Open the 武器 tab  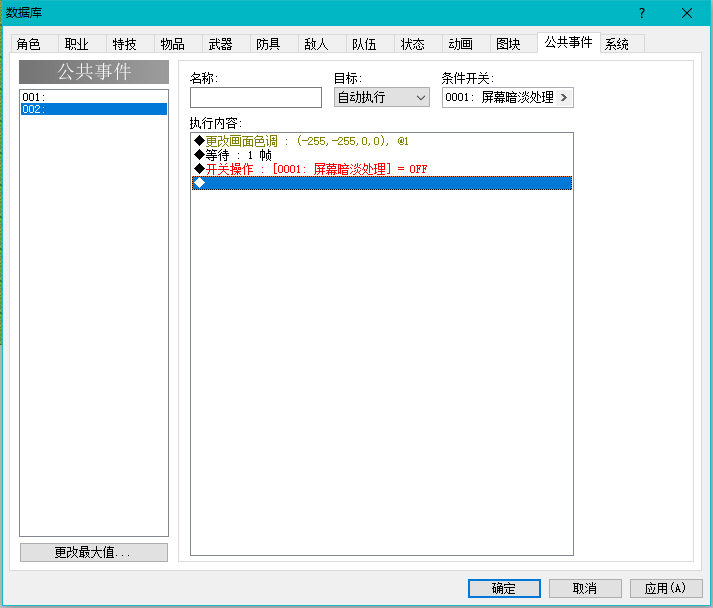coord(226,44)
